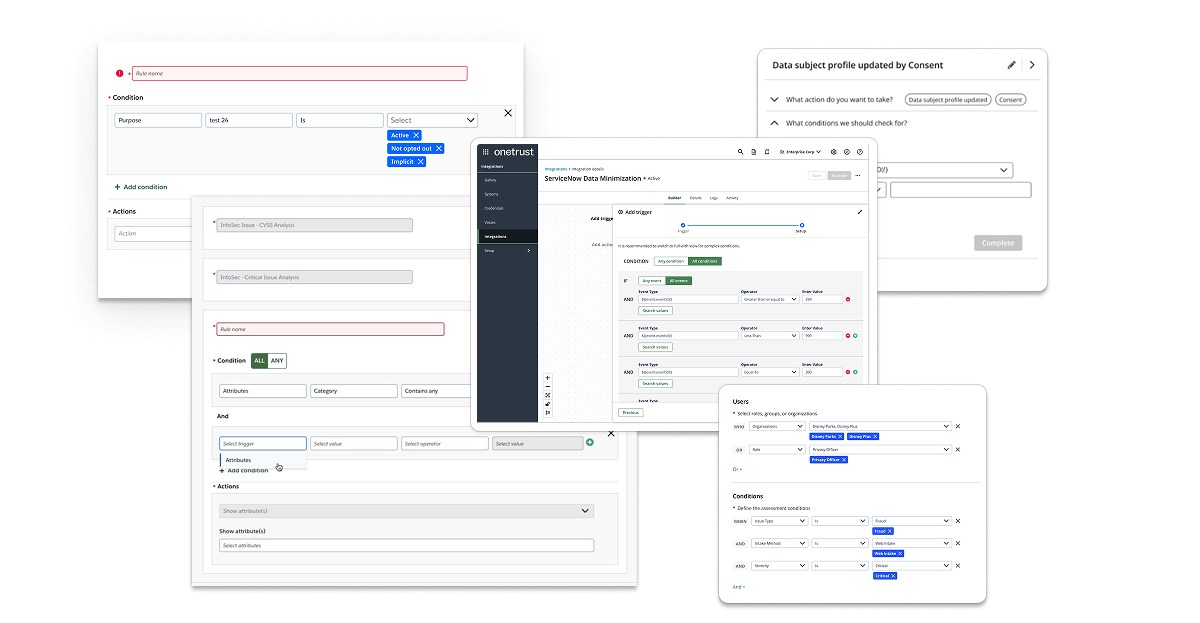Click the Complete button
Image resolution: width=1200 pixels, height=623 pixels.
click(998, 243)
